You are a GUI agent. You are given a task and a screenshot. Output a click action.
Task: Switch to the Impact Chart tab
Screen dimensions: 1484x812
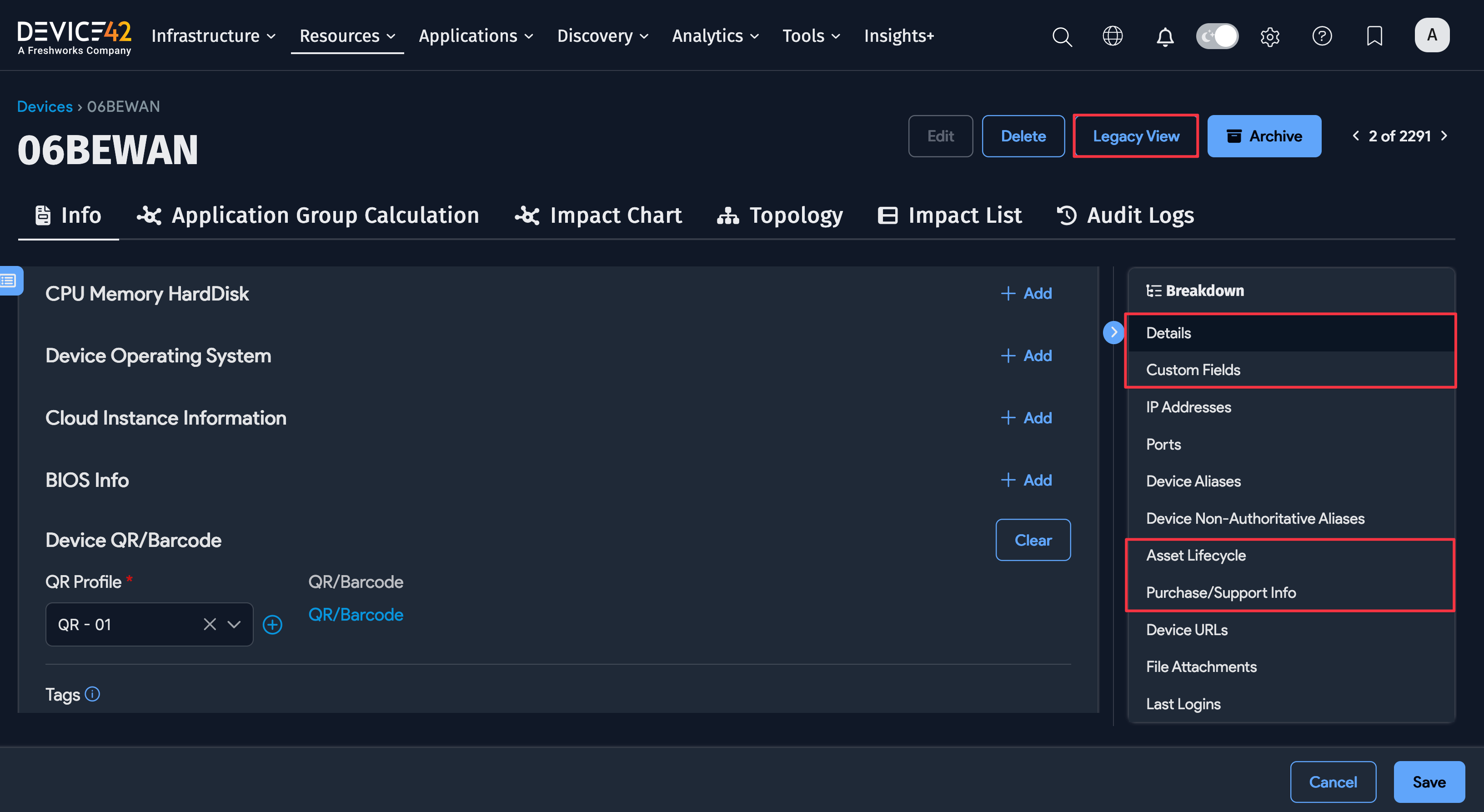(615, 215)
